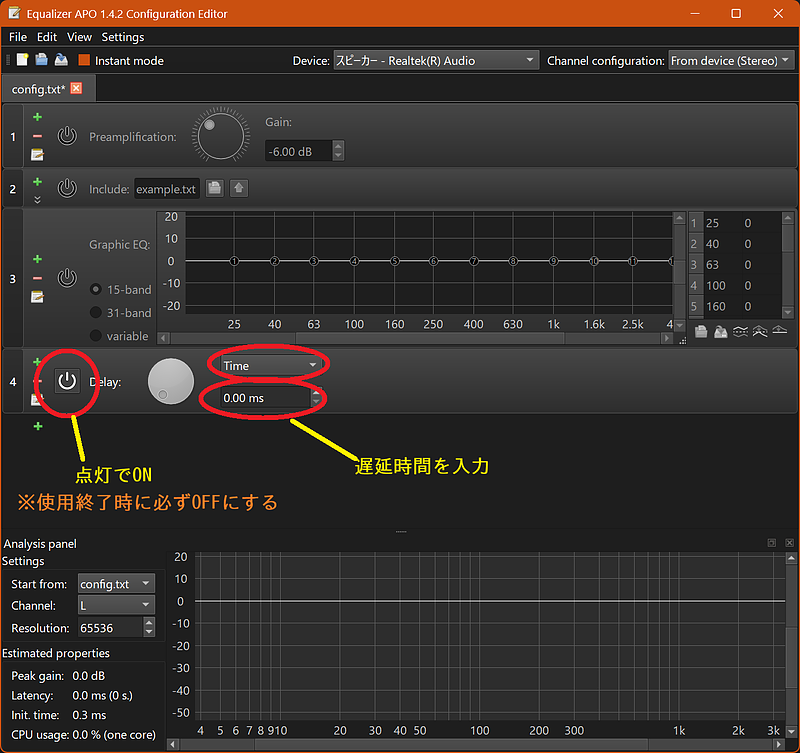Click the open-included-file arrow icon

tap(239, 188)
